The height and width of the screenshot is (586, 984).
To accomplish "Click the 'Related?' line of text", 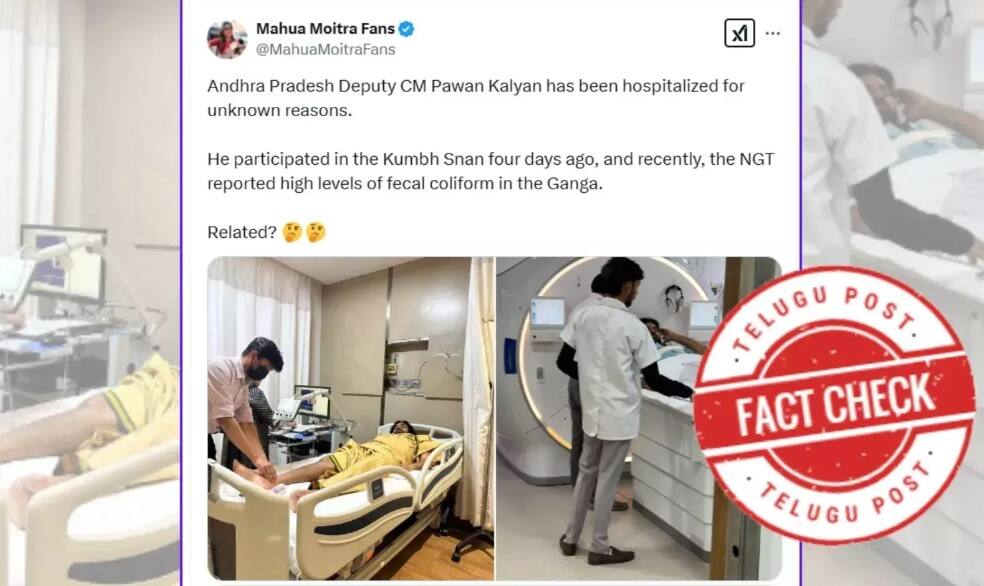I will point(242,232).
